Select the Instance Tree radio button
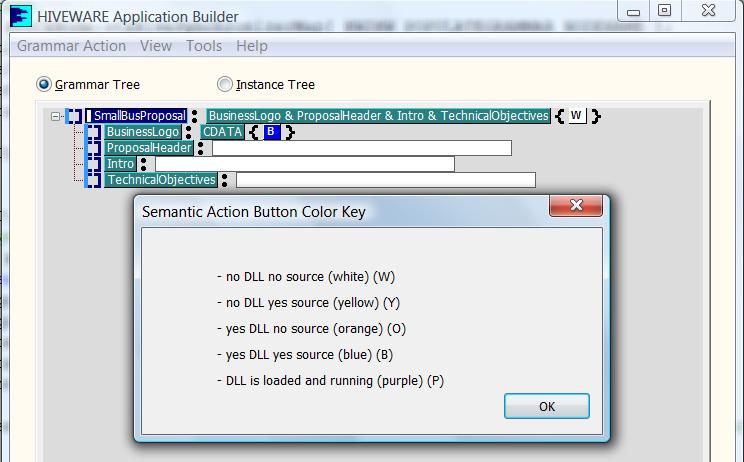Image resolution: width=744 pixels, height=462 pixels. tap(224, 84)
